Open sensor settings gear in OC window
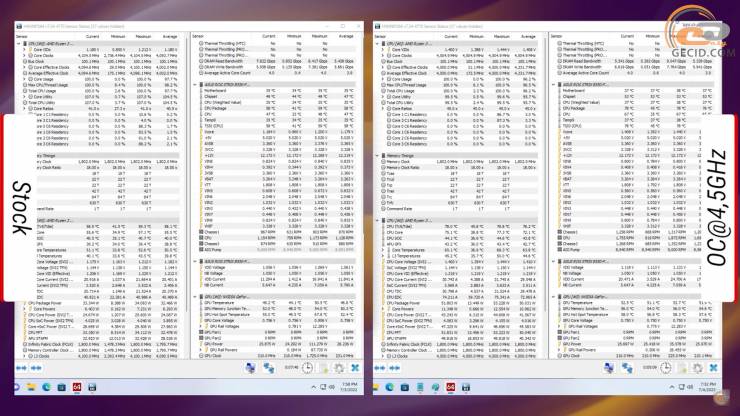 (697, 368)
